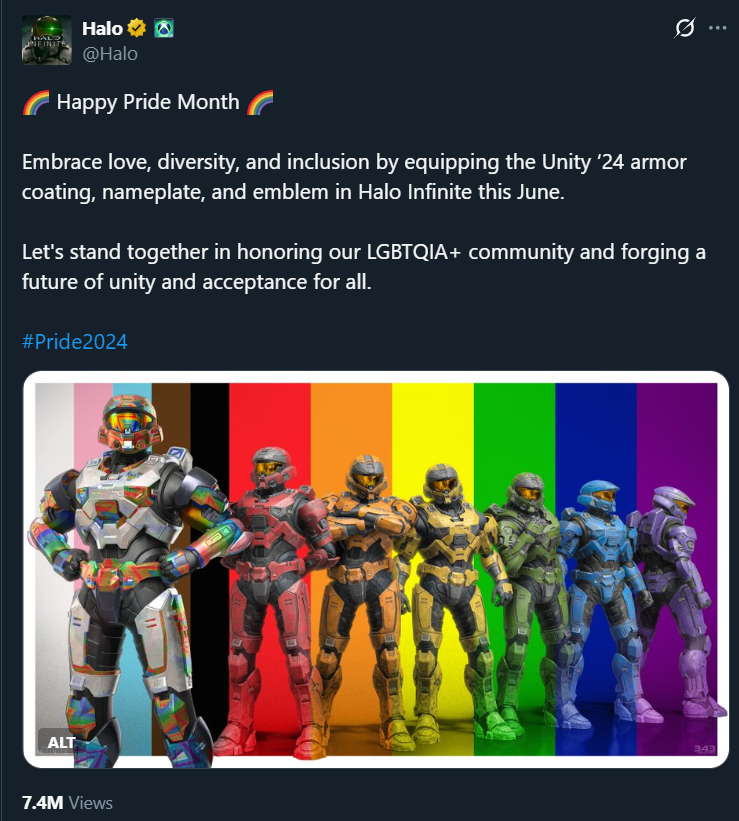The width and height of the screenshot is (739, 821).
Task: Open the Halo Infinite profile avatar
Action: coord(47,40)
